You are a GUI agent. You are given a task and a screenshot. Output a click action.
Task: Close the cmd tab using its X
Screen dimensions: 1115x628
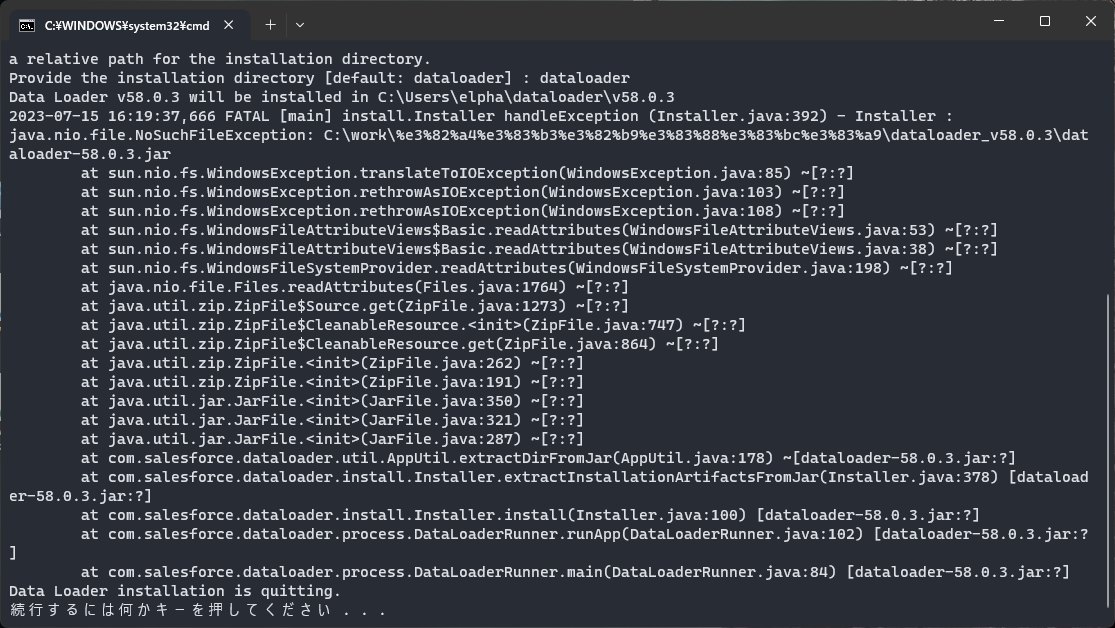click(228, 24)
